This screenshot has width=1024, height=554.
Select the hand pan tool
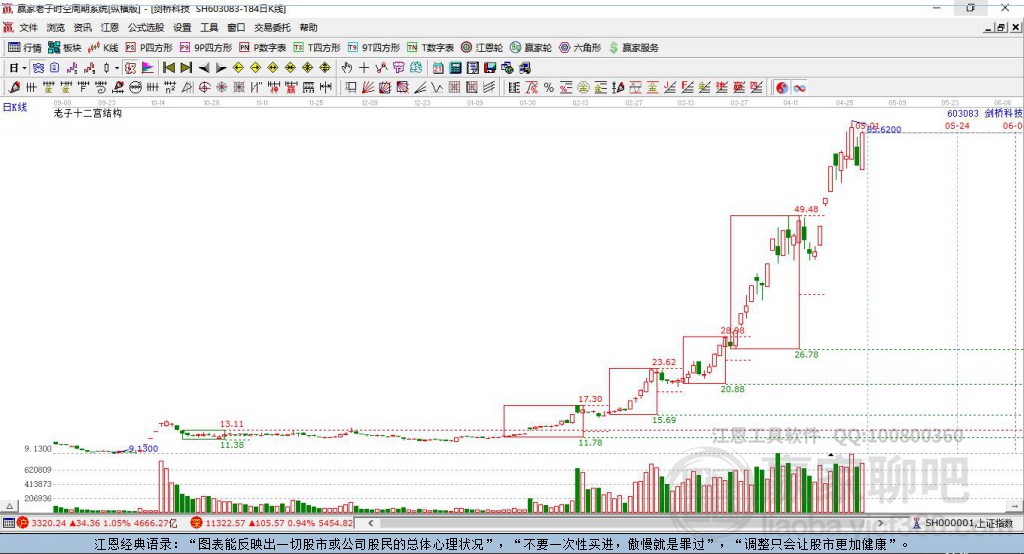pos(347,68)
